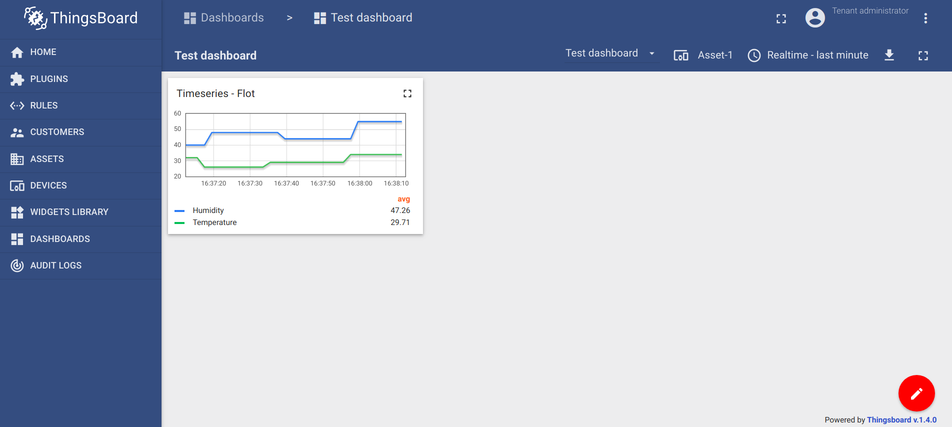Open the Plugins section

pyautogui.click(x=81, y=79)
